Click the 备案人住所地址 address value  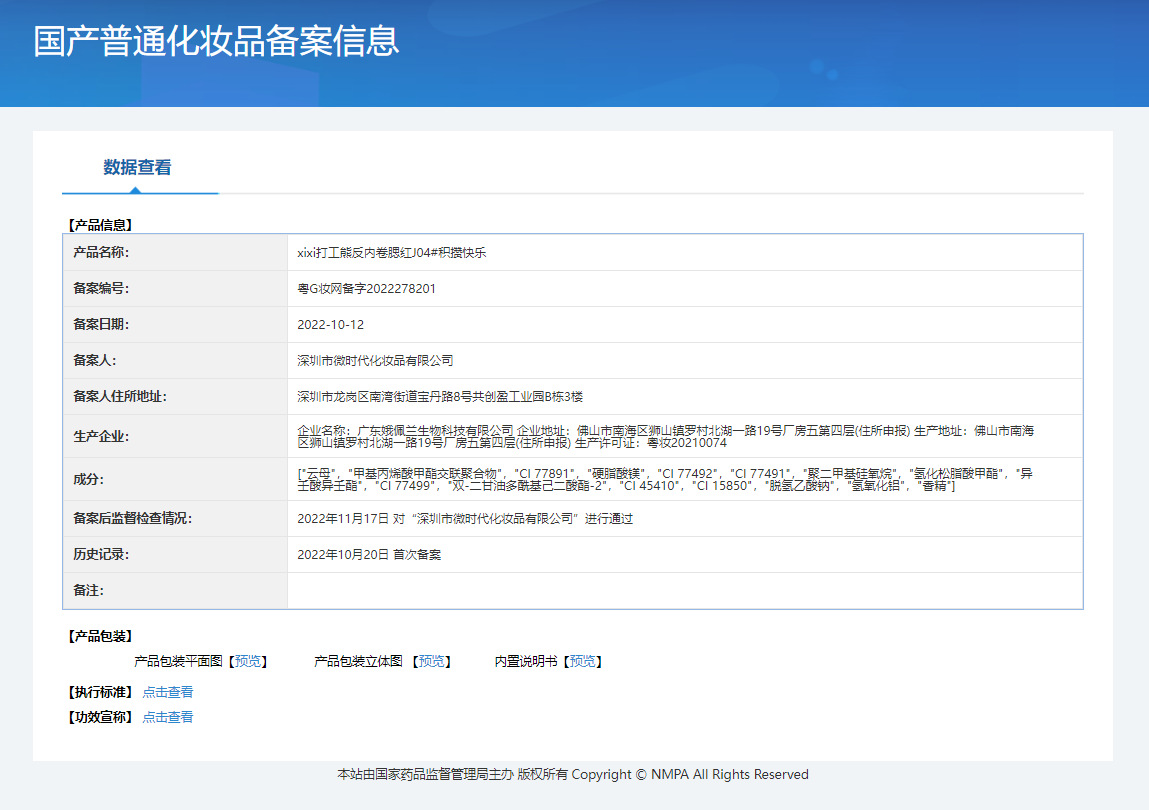point(440,397)
